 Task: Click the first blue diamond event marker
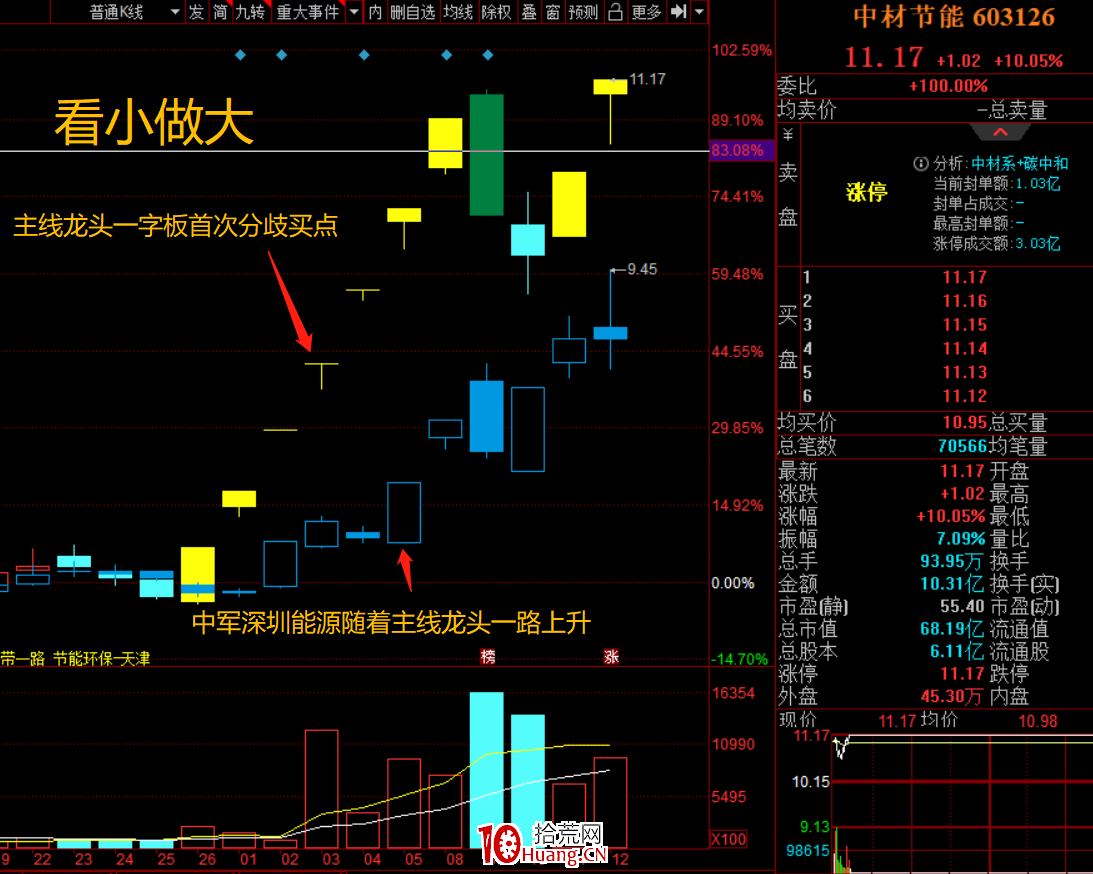pos(240,55)
